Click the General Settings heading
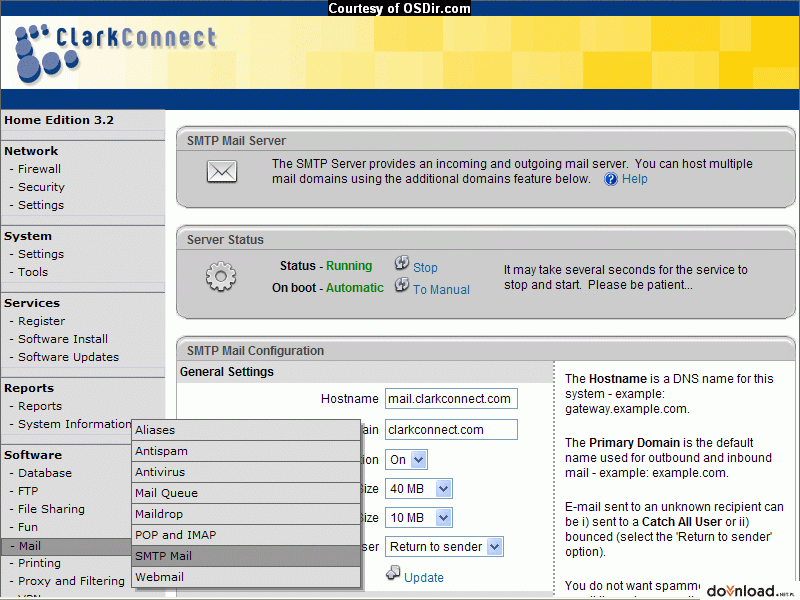 point(227,372)
